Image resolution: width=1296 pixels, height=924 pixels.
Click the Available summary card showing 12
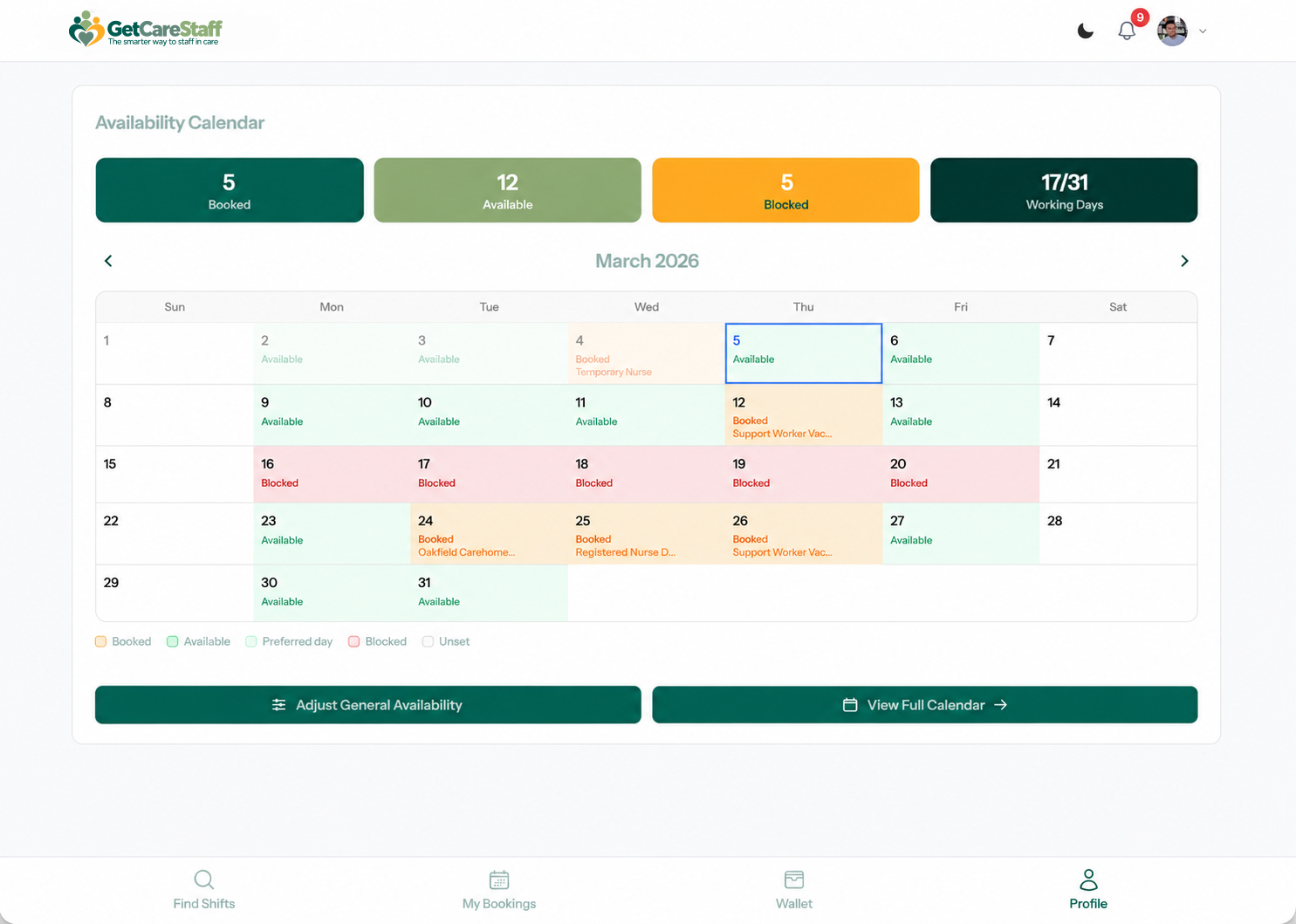pyautogui.click(x=508, y=190)
